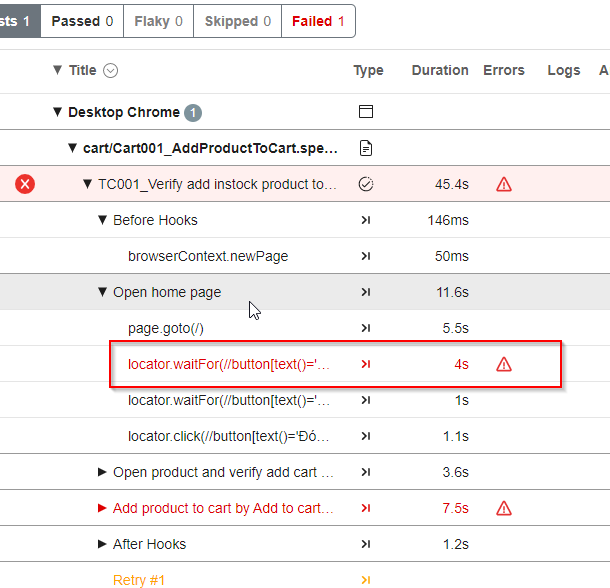The image size is (610, 588).
Task: Click the step icon for page.goto(/)
Action: click(366, 328)
